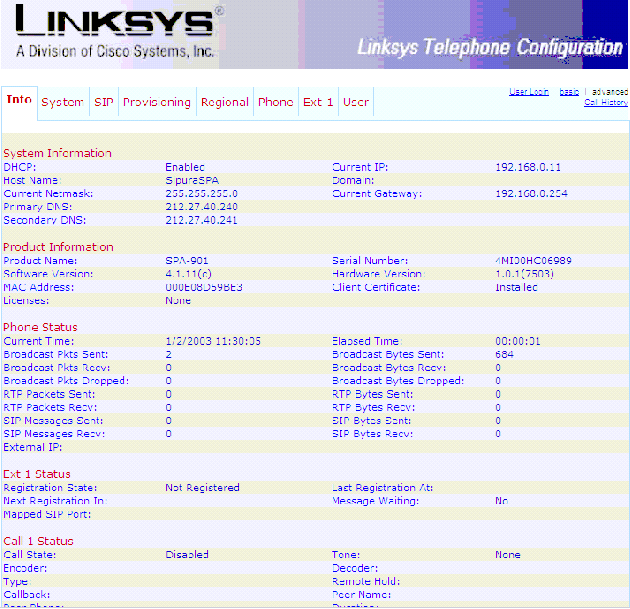The width and height of the screenshot is (630, 609).
Task: Open the Ext 1 tab
Action: click(x=318, y=102)
